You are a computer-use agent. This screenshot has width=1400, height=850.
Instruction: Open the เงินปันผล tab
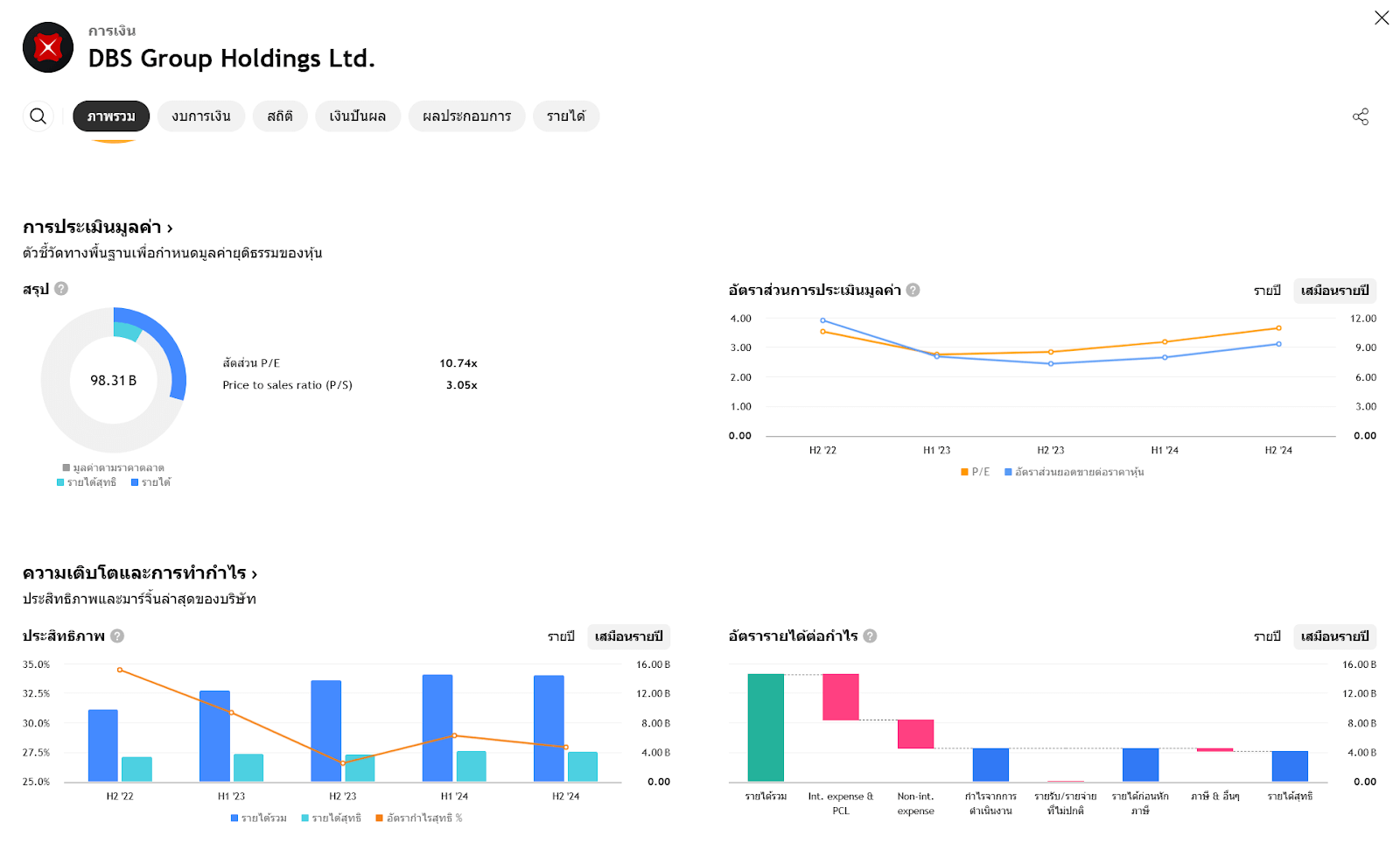358,116
